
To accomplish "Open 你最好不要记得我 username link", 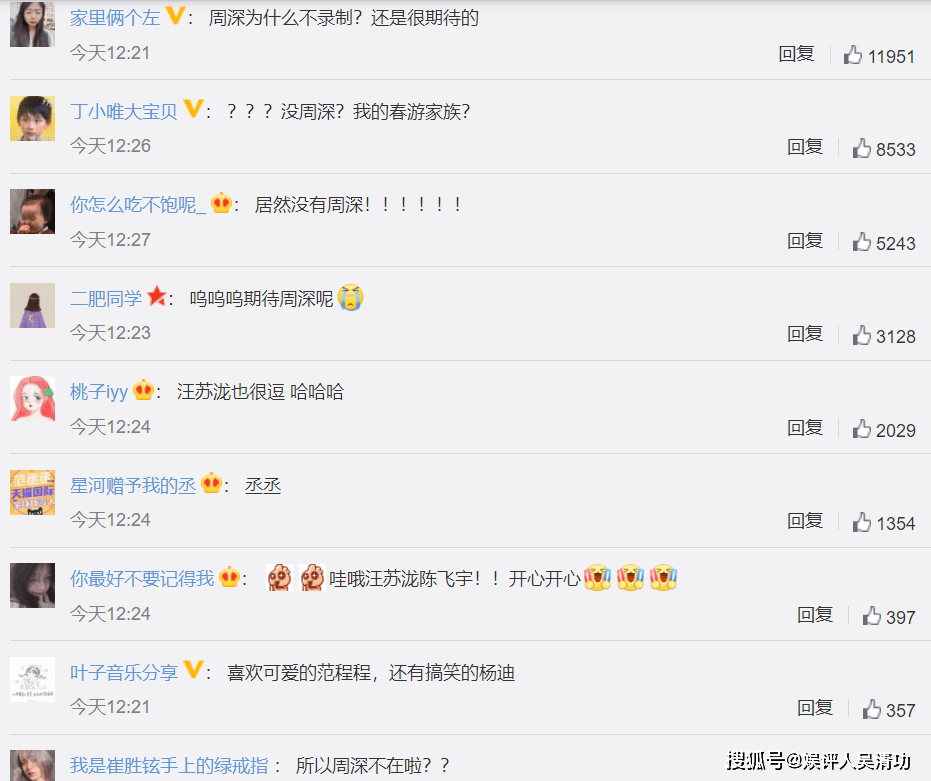I will pyautogui.click(x=142, y=578).
